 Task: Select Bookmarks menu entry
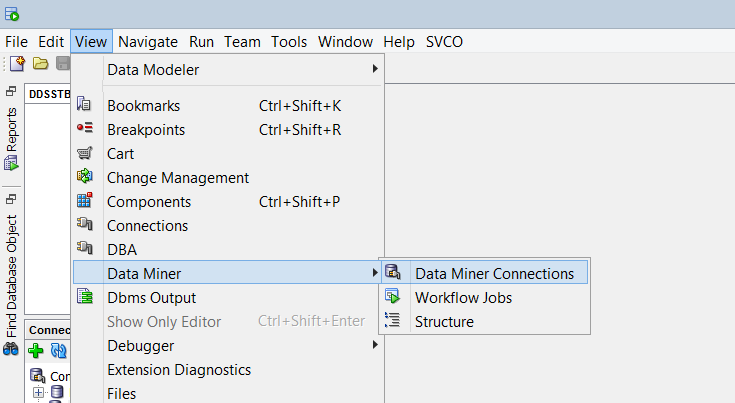pyautogui.click(x=228, y=106)
